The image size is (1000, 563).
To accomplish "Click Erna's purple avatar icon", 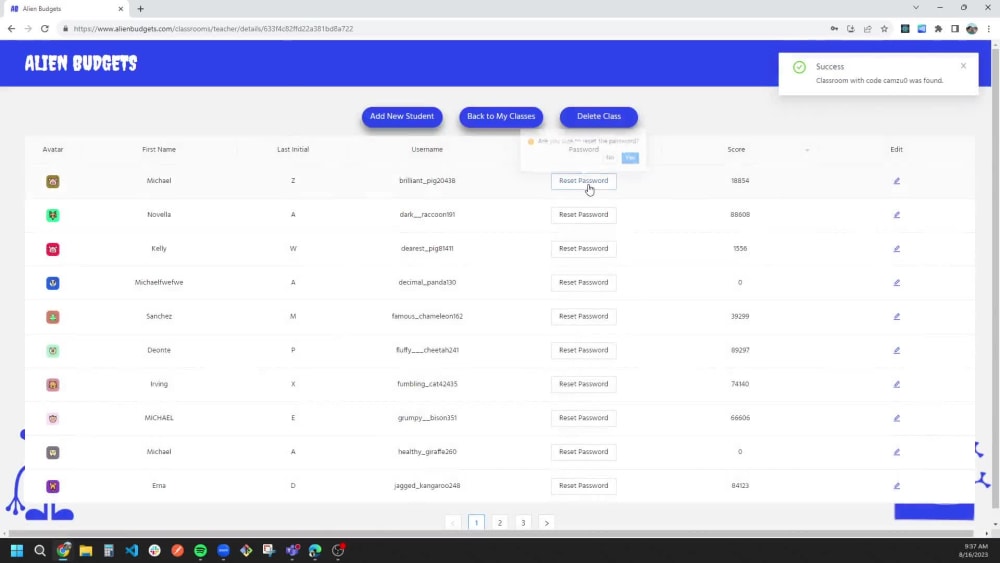I will tap(53, 486).
